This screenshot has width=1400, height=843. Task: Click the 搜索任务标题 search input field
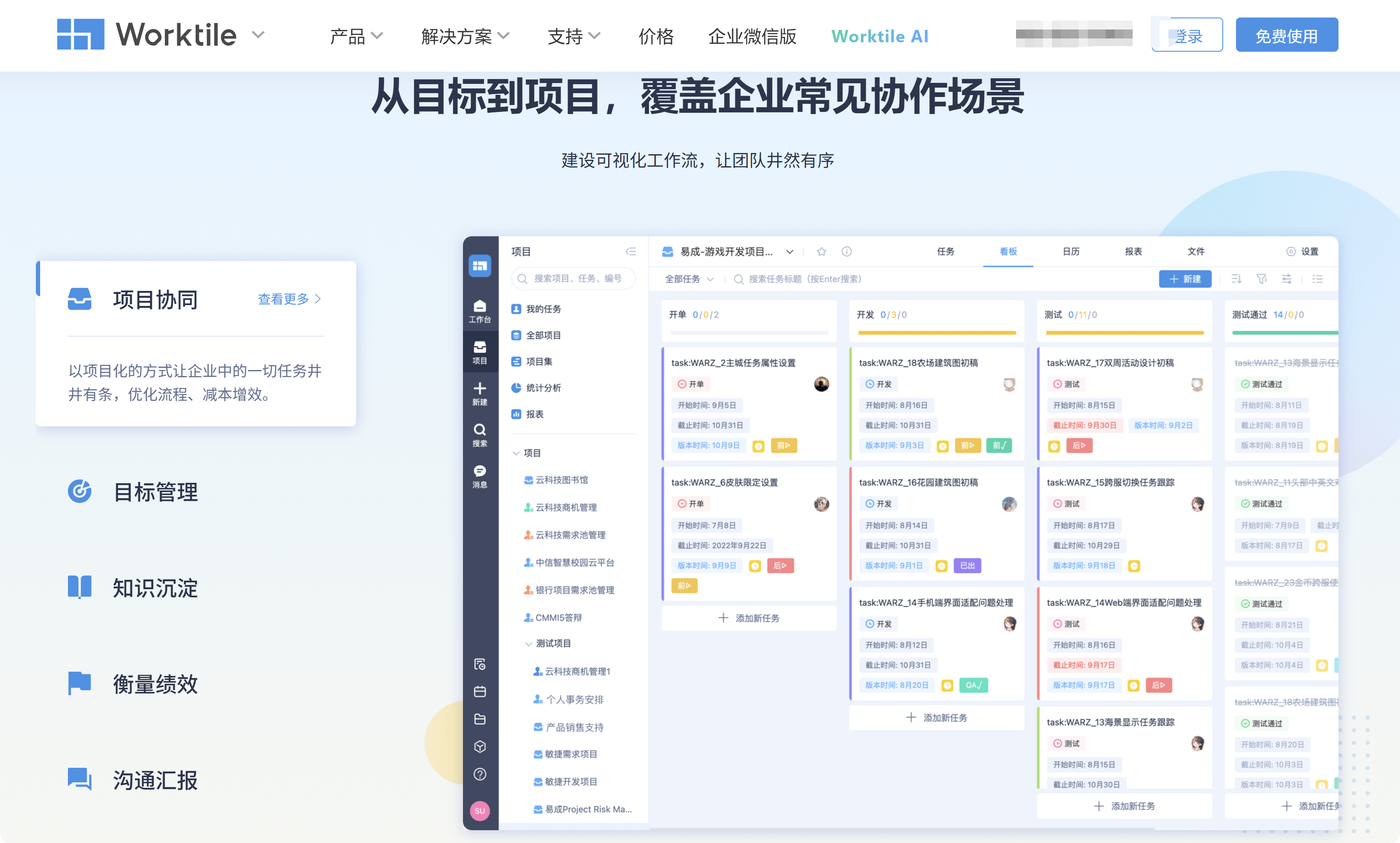[x=806, y=279]
